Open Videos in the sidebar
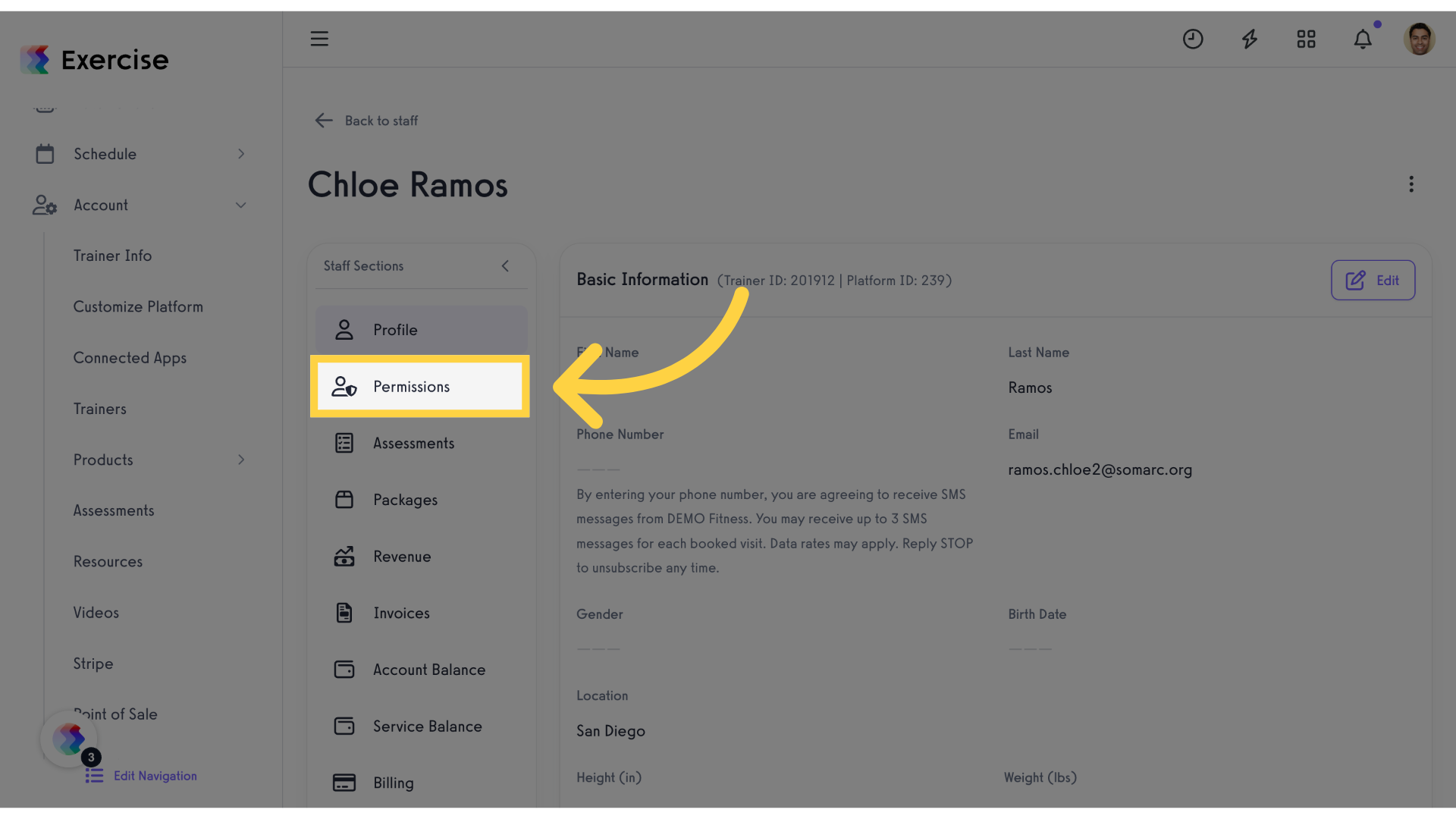Screen dimensions: 1456x819 (96, 613)
